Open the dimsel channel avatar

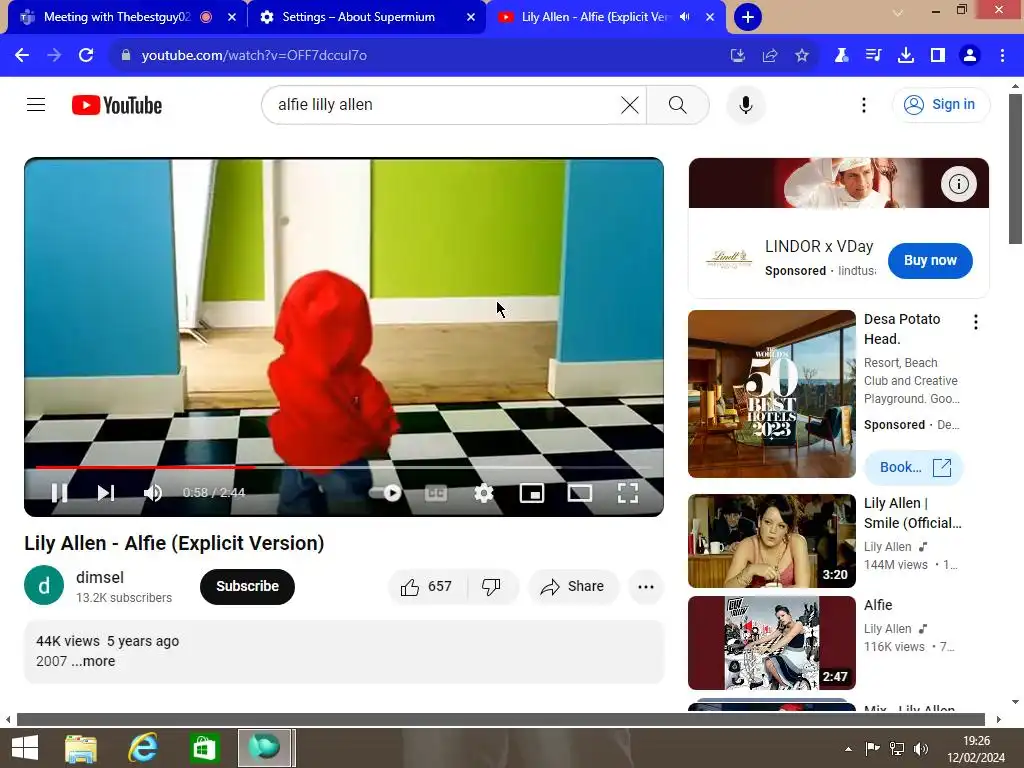point(44,585)
